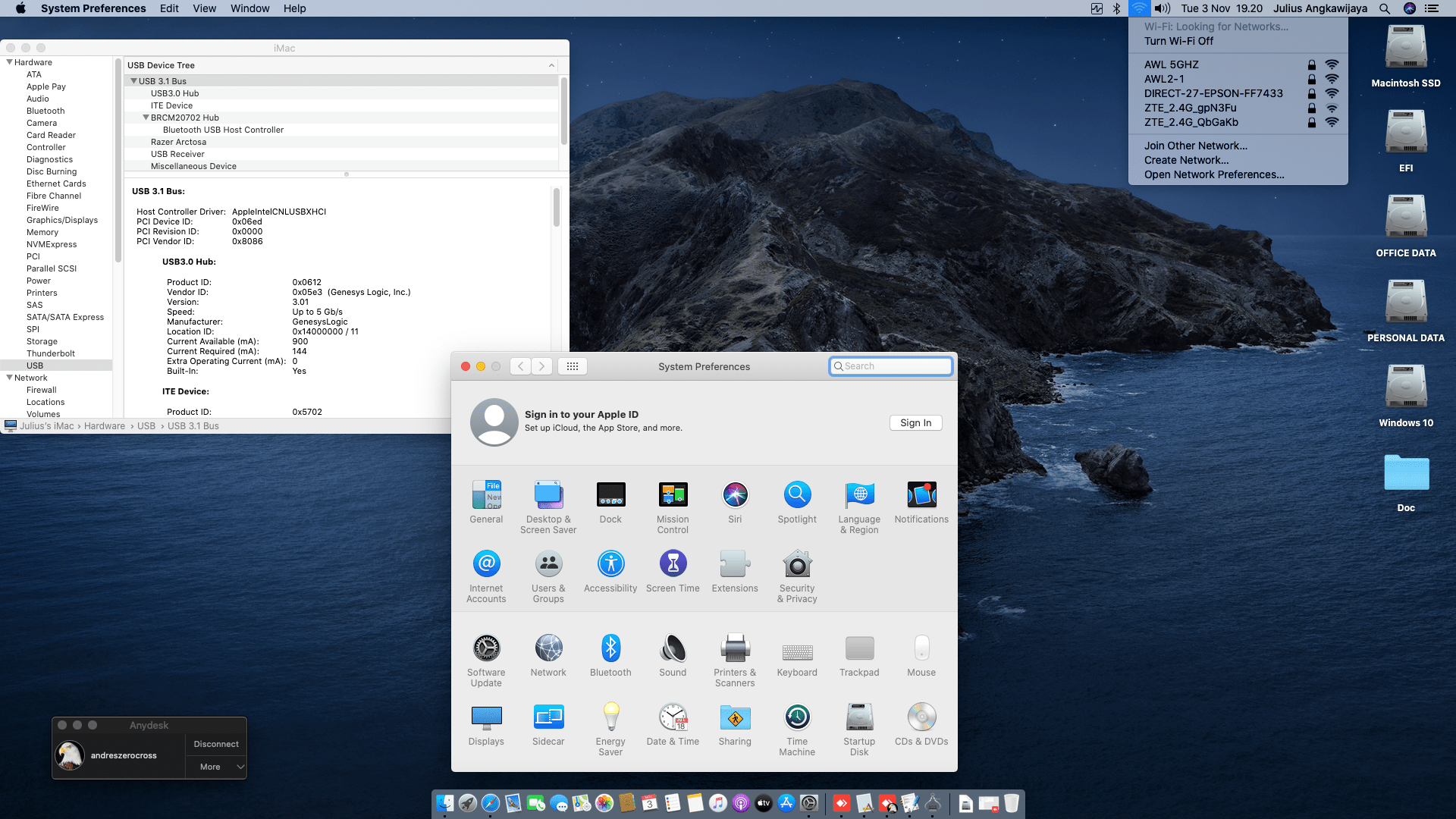Click the USB device tree scrollbar
The width and height of the screenshot is (1456, 819).
(x=563, y=111)
